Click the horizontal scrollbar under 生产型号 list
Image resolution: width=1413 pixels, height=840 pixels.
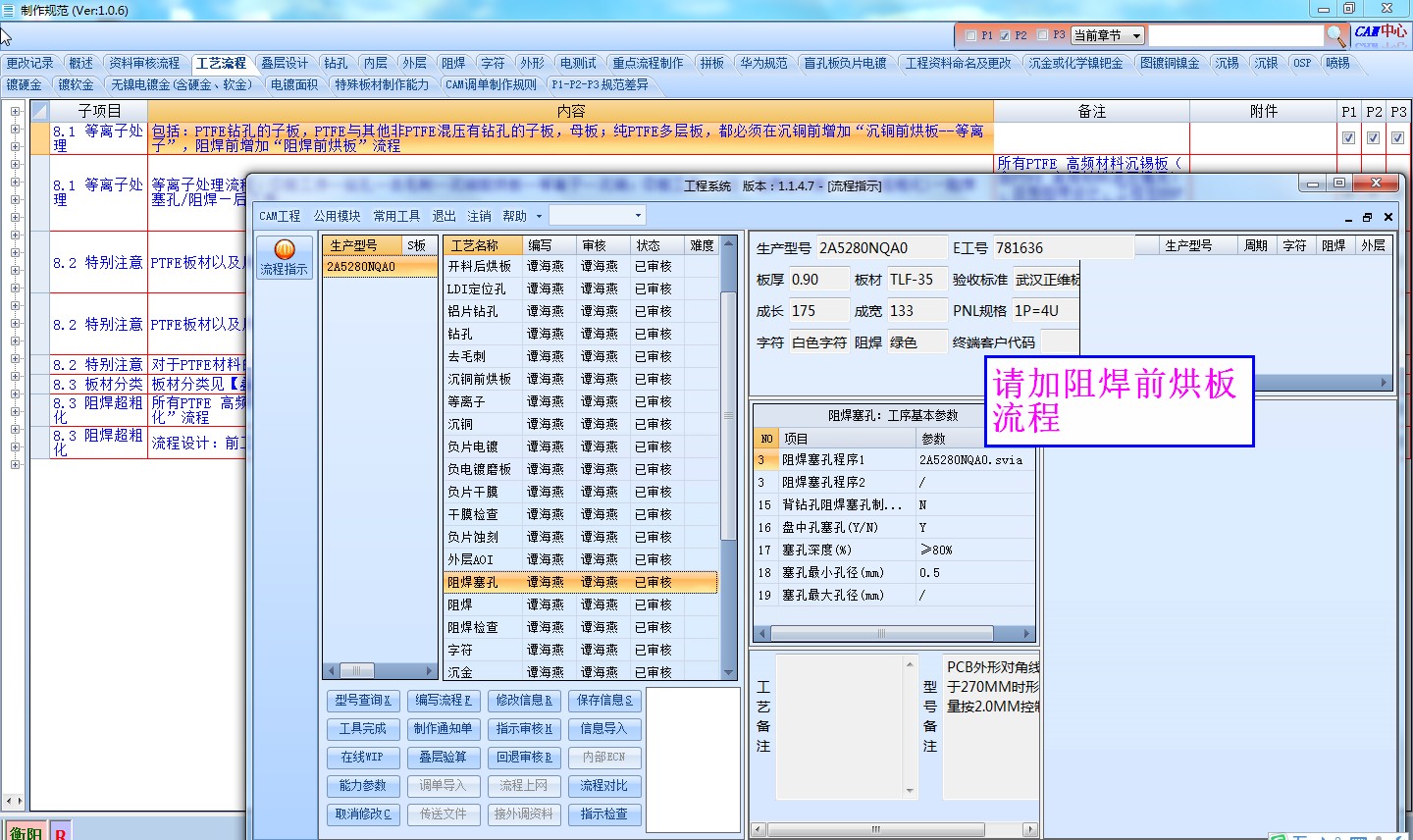point(380,671)
